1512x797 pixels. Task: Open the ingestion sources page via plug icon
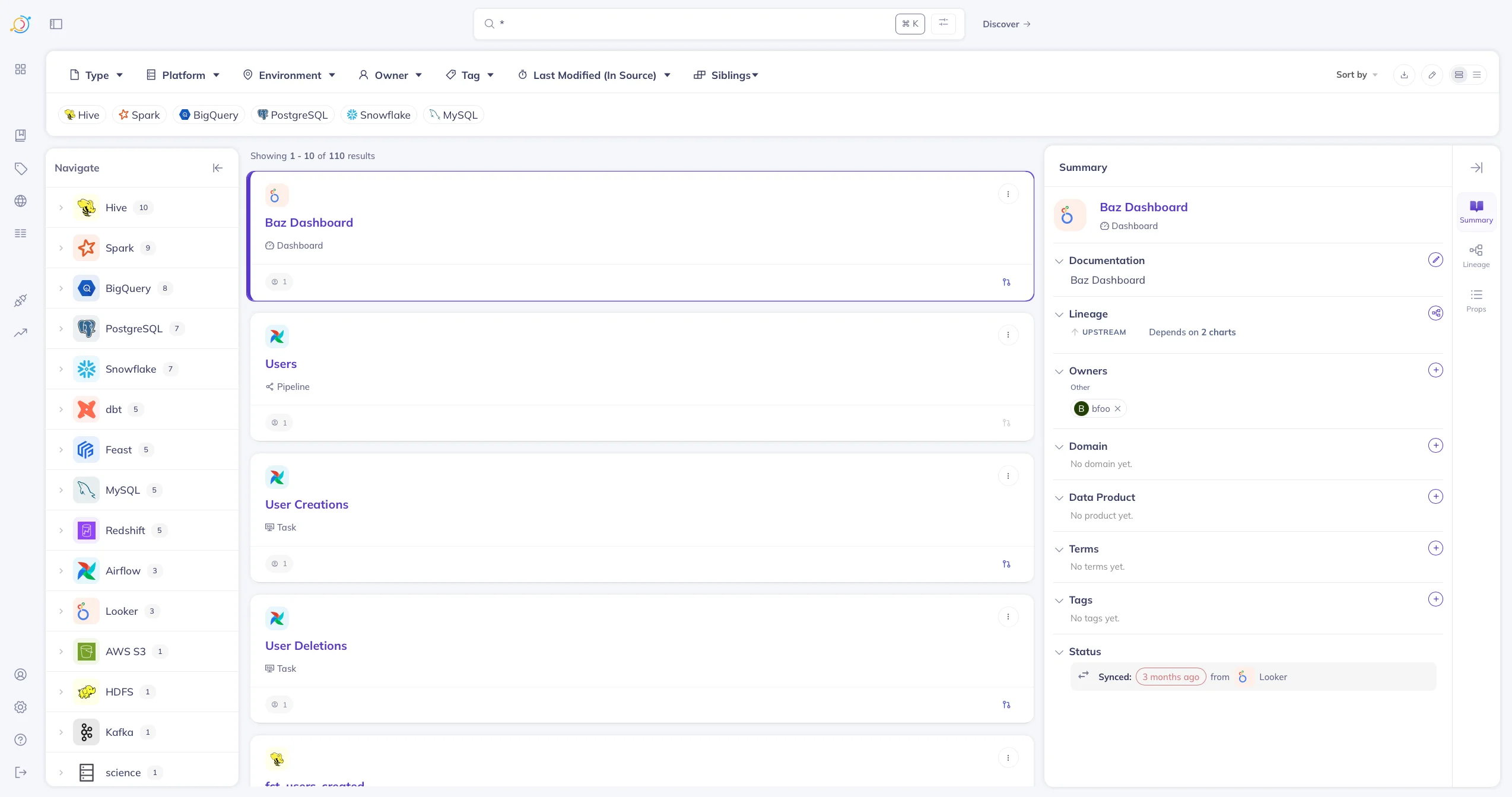click(20, 300)
